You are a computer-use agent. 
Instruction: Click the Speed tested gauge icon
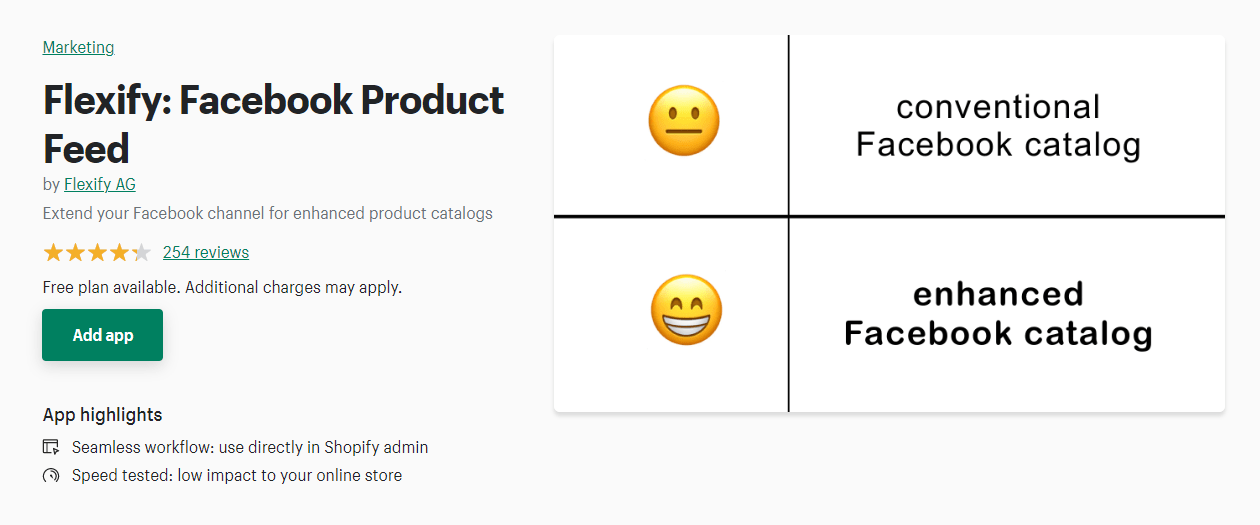coord(51,476)
